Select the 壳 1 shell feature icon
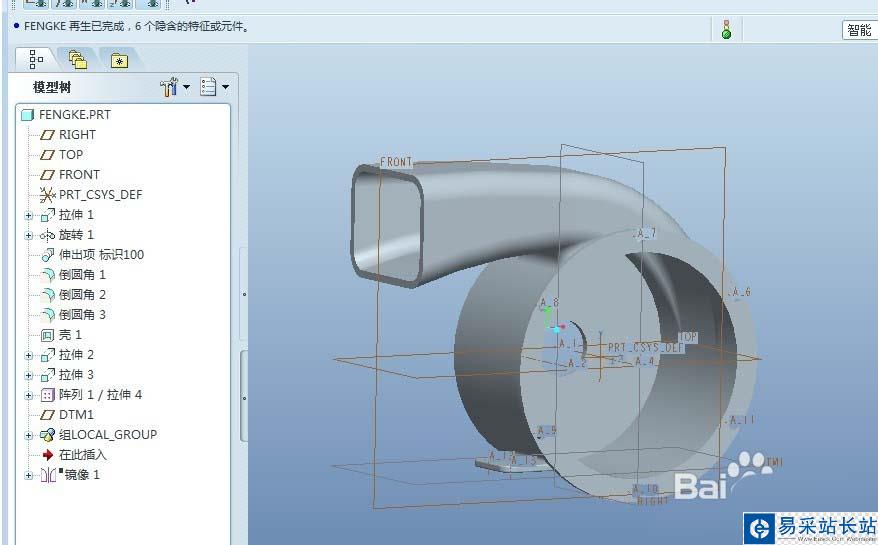Image resolution: width=878 pixels, height=545 pixels. 48,335
